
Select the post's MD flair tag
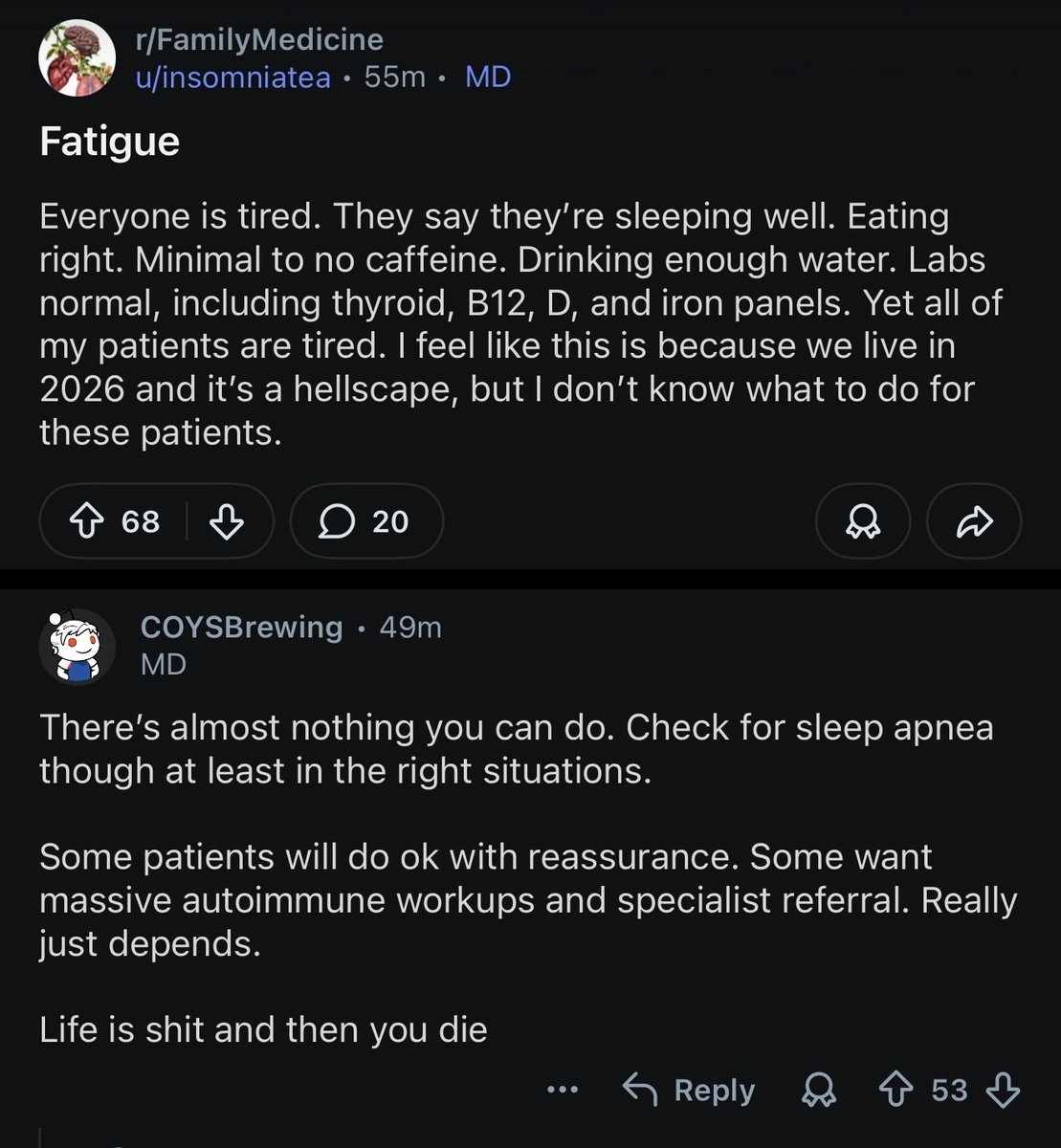pos(488,77)
